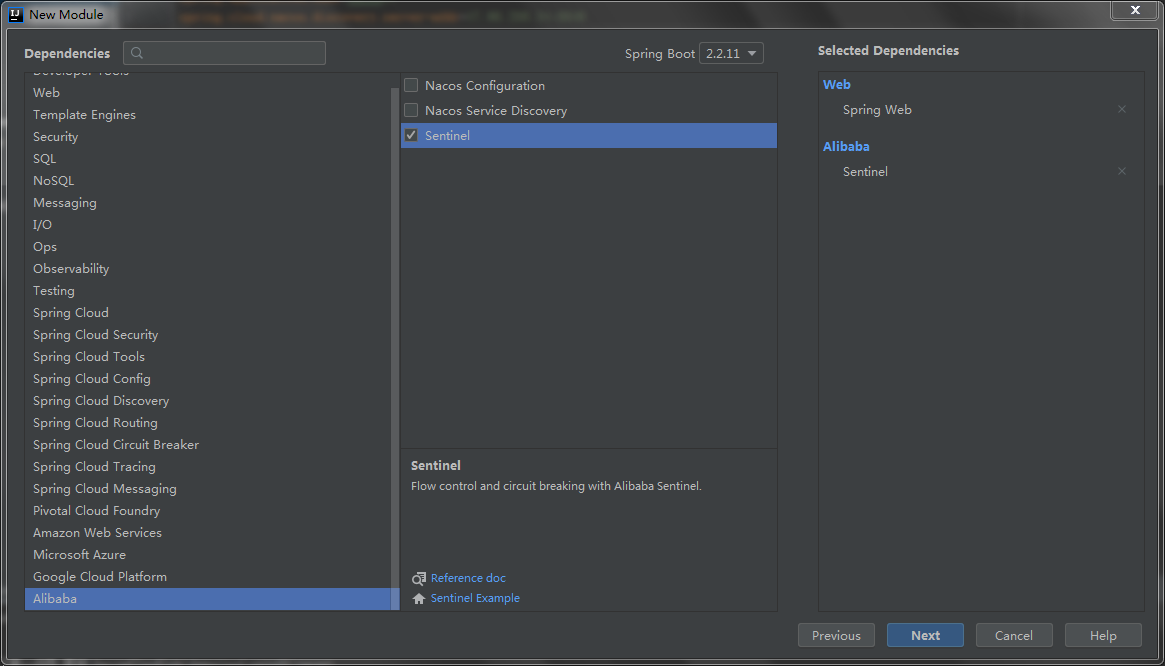The image size is (1165, 666).
Task: Click the Alibaba group header in Selected Dependencies
Action: 846,146
